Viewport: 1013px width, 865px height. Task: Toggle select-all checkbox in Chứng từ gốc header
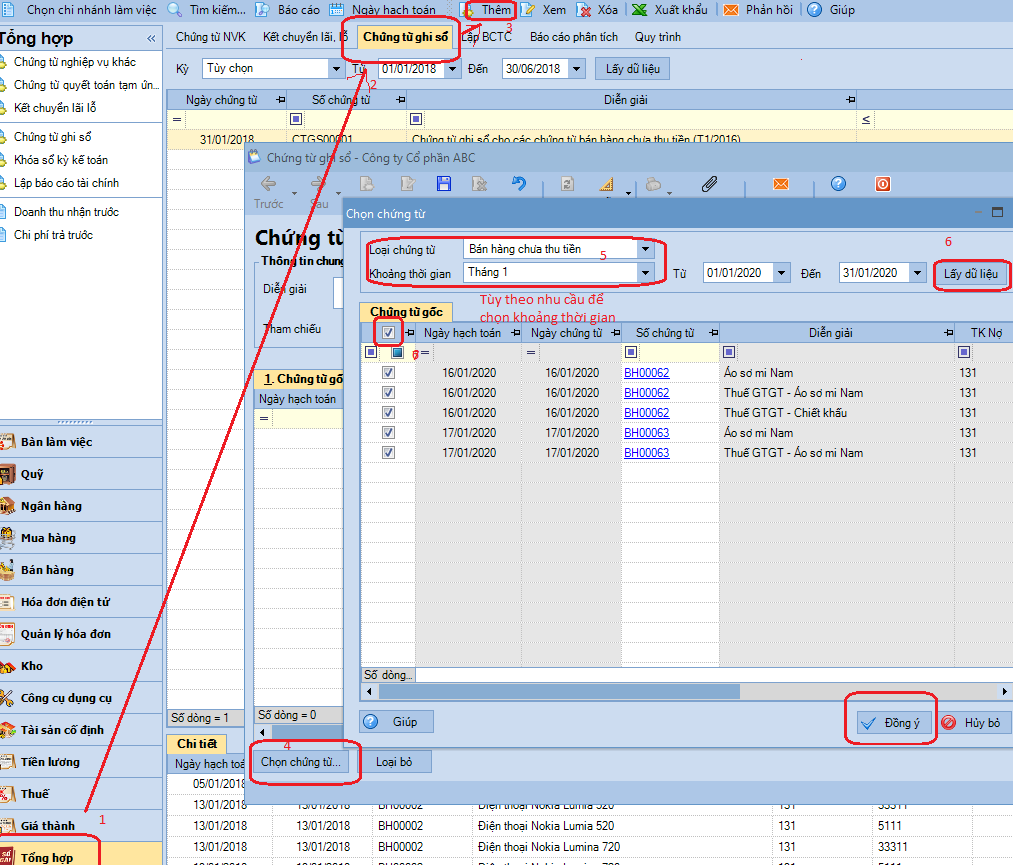388,333
